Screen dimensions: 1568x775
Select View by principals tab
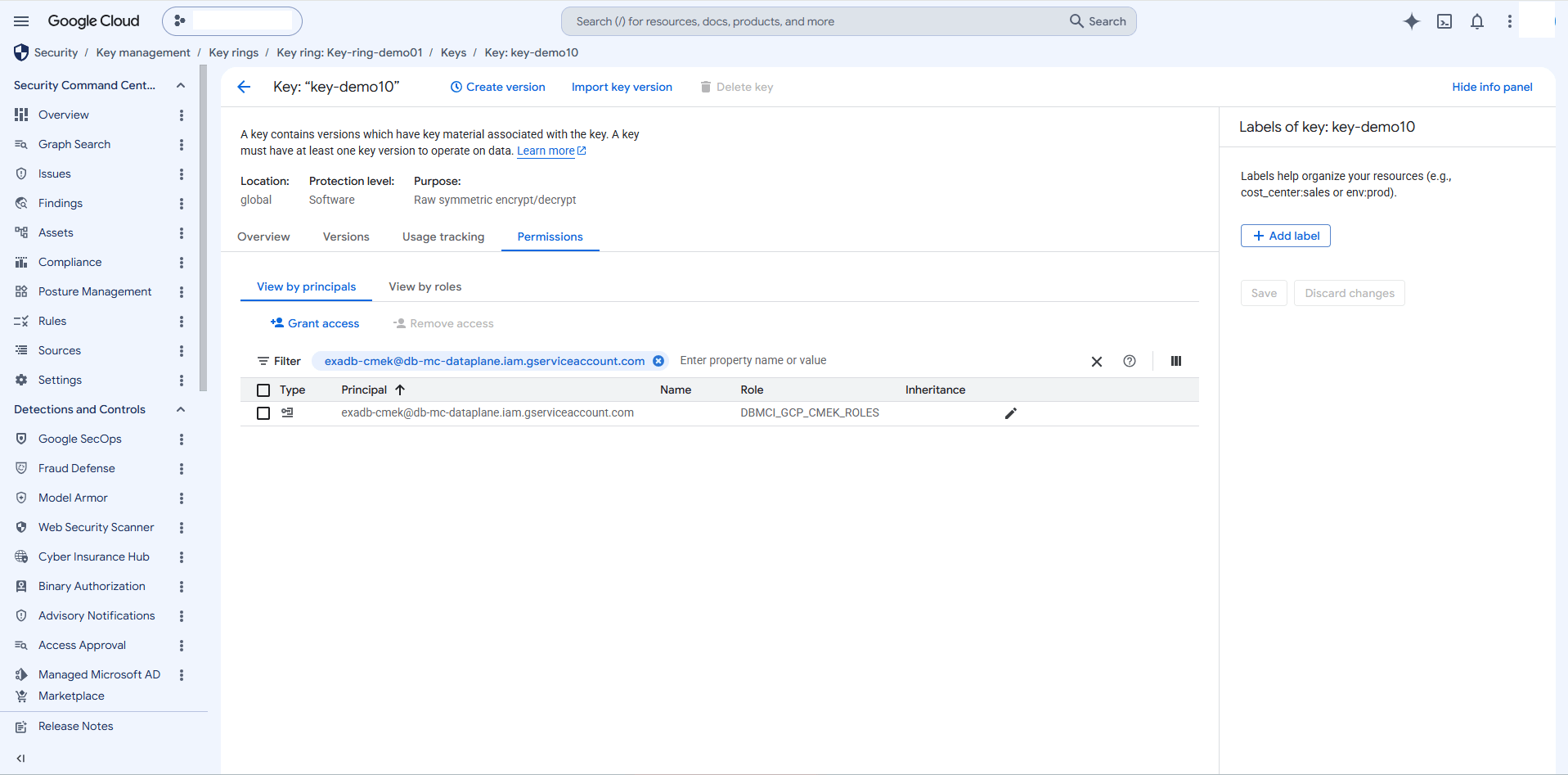[x=307, y=286]
